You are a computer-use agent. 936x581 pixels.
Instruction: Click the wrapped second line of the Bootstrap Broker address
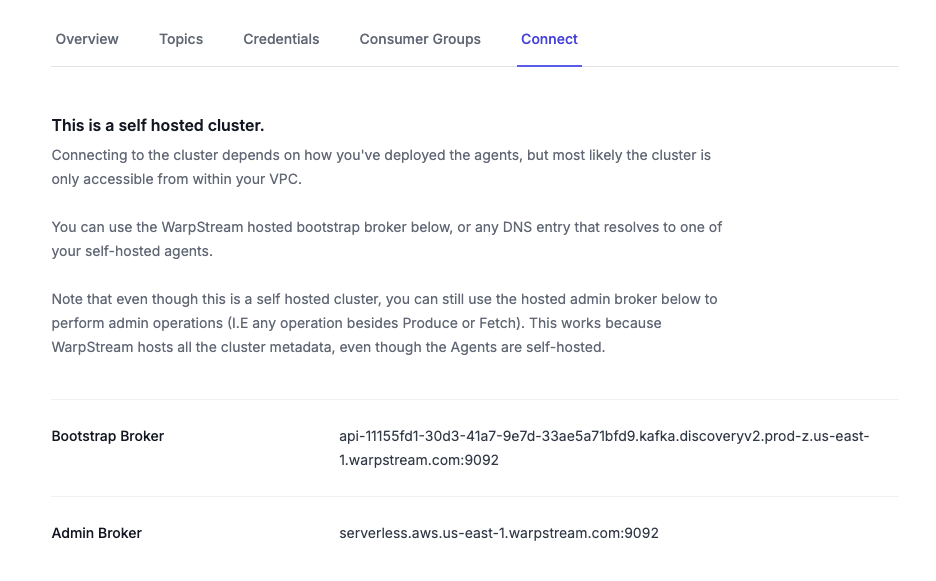[x=419, y=460]
